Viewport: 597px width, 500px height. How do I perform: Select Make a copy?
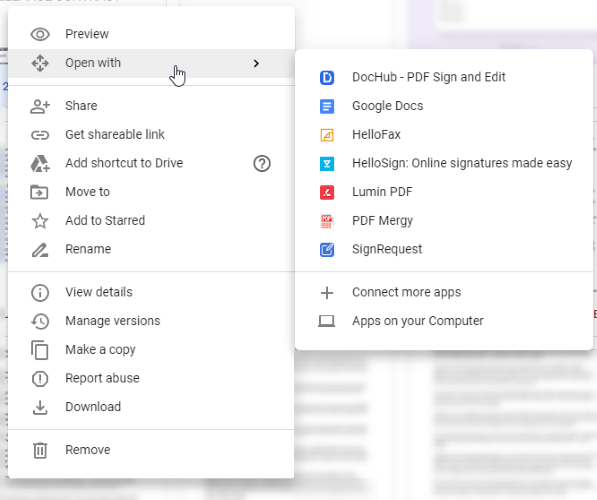151,350
